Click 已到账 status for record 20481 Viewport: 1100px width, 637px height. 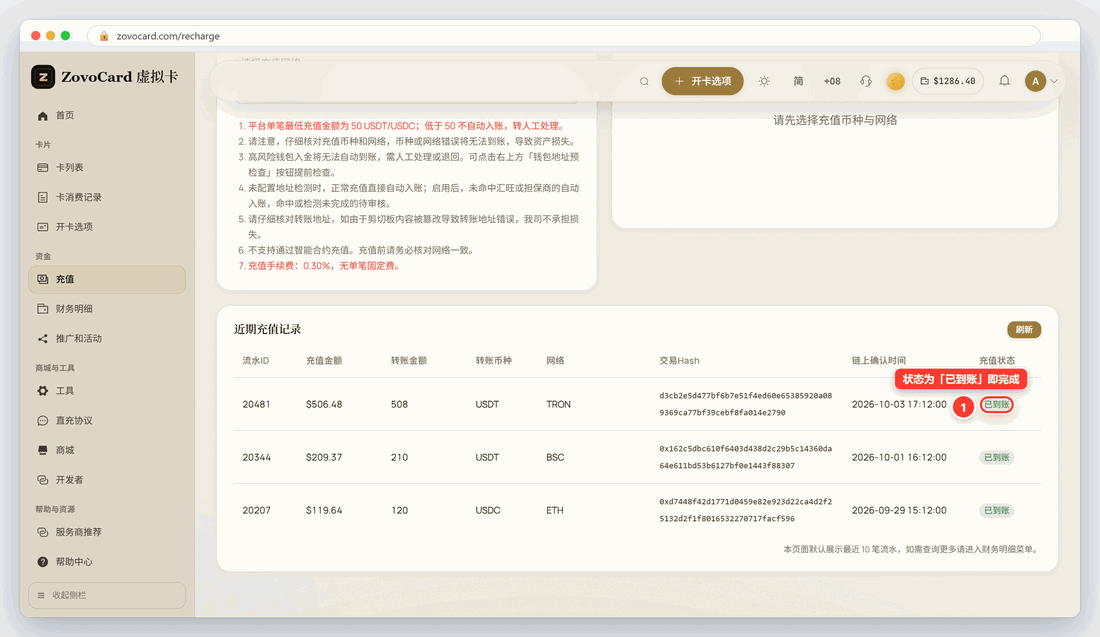coord(996,404)
